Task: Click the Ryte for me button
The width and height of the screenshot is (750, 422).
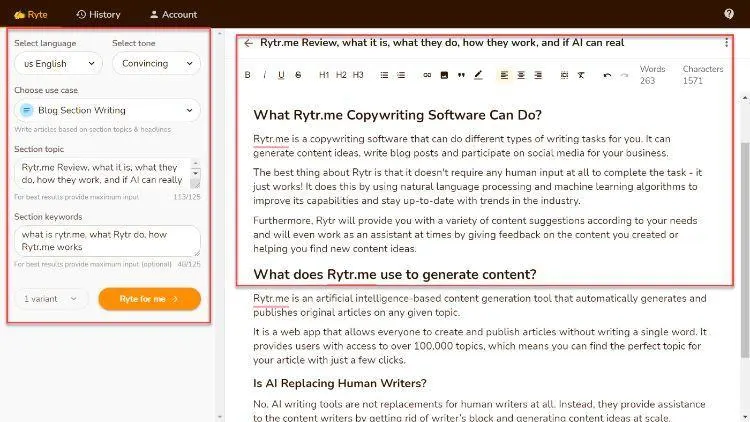Action: tap(150, 299)
